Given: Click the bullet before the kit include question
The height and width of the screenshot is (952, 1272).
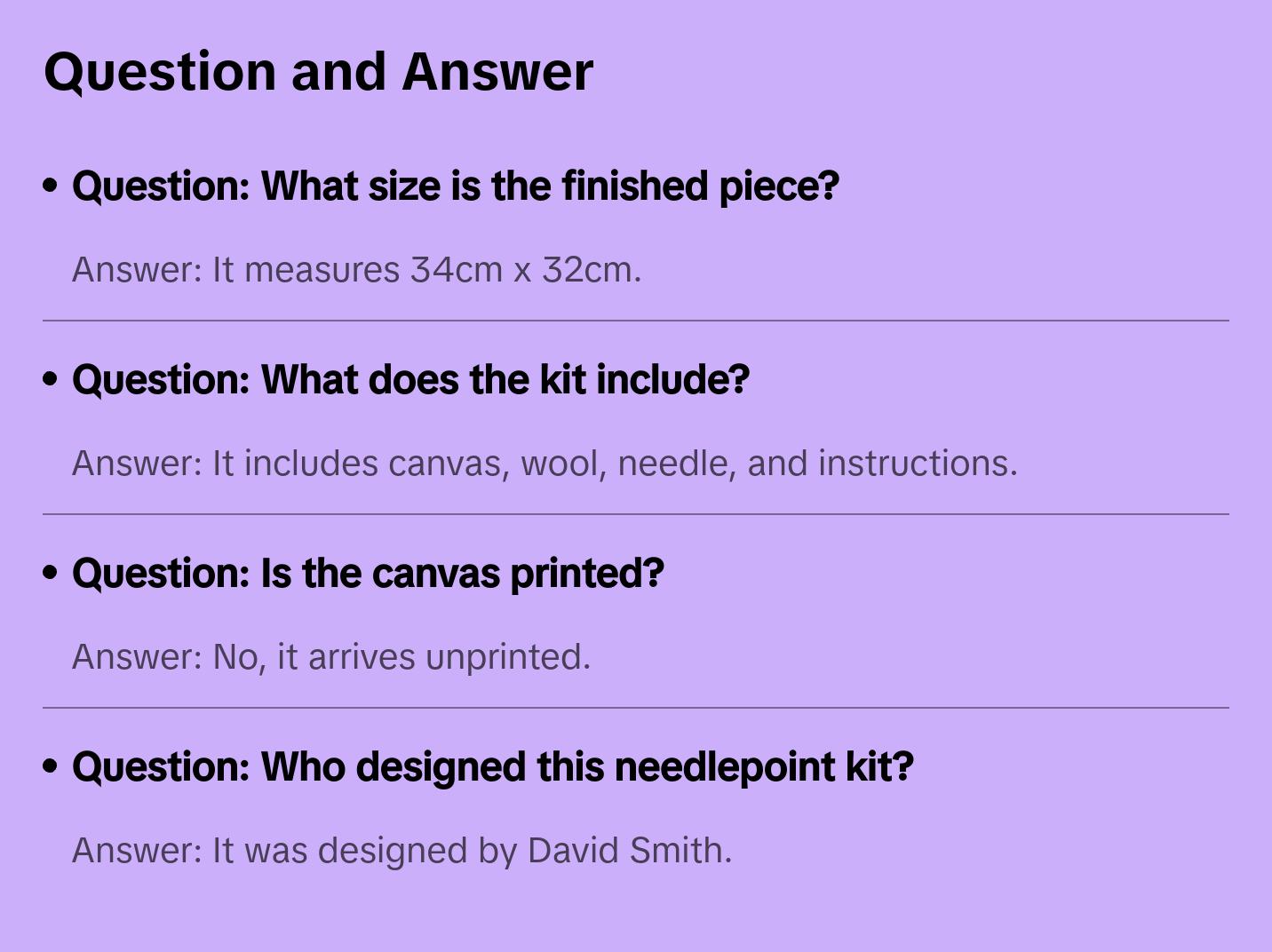Looking at the screenshot, I should pyautogui.click(x=51, y=379).
